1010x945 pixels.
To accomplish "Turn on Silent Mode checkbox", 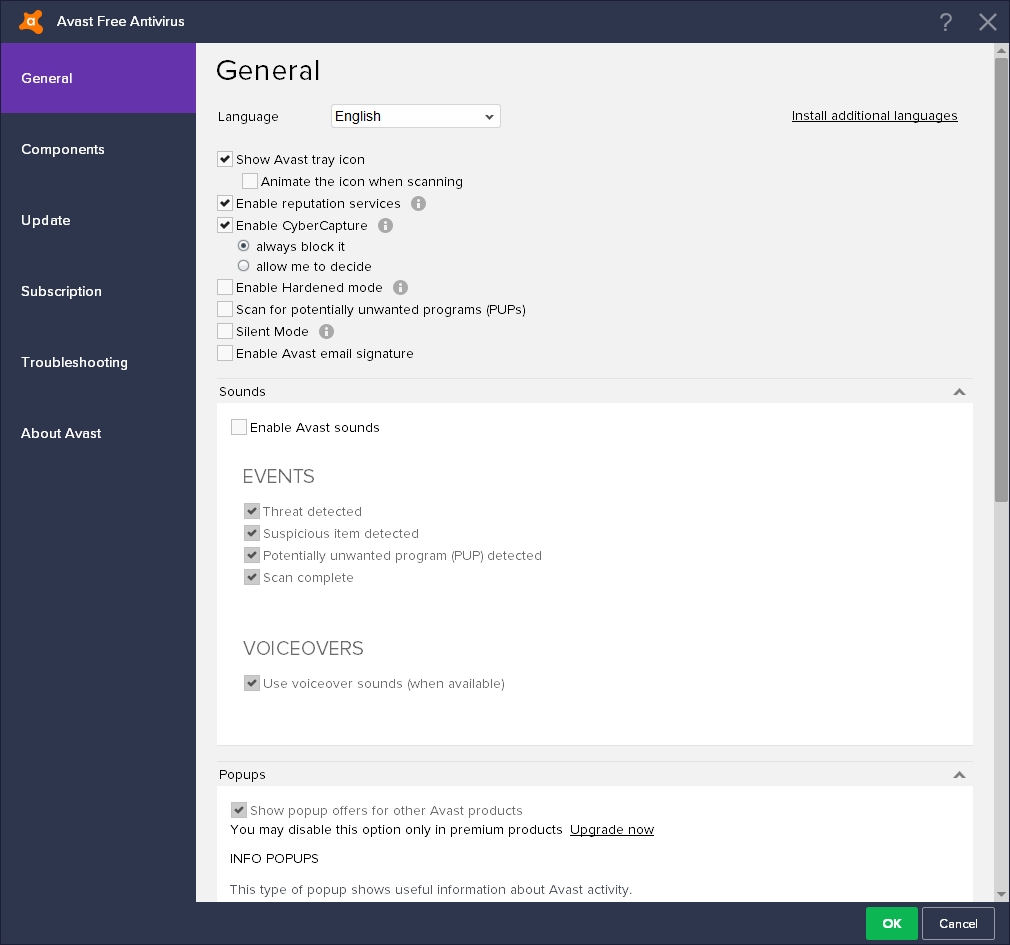I will (225, 331).
